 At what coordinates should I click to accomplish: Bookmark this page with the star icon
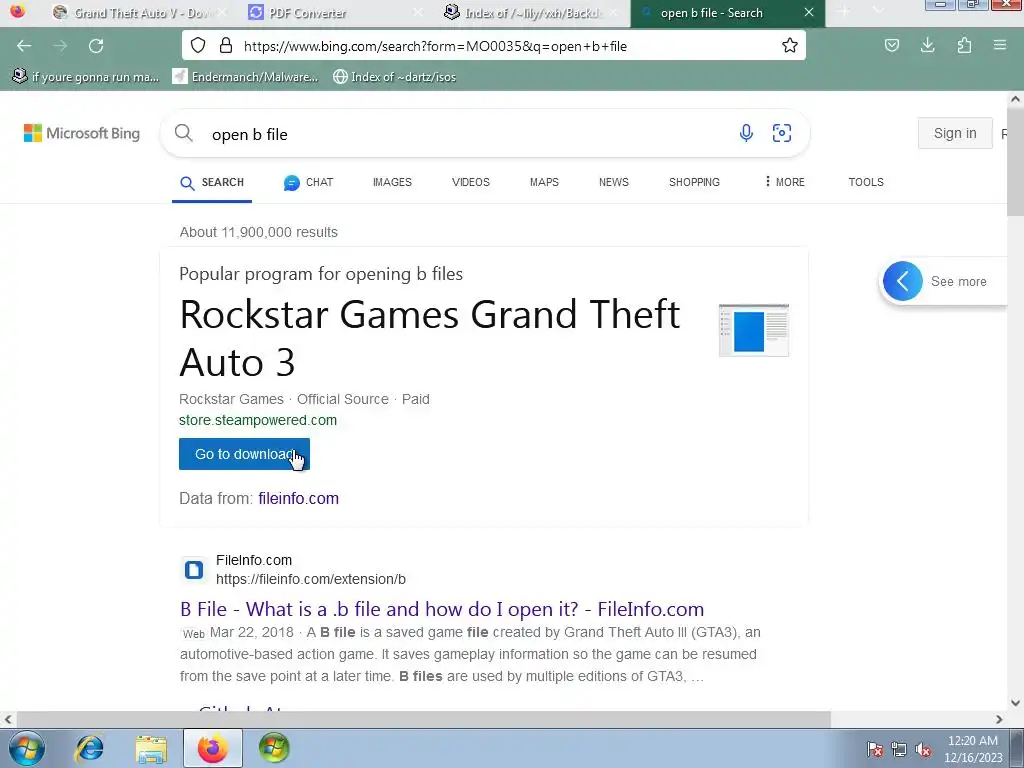(790, 45)
